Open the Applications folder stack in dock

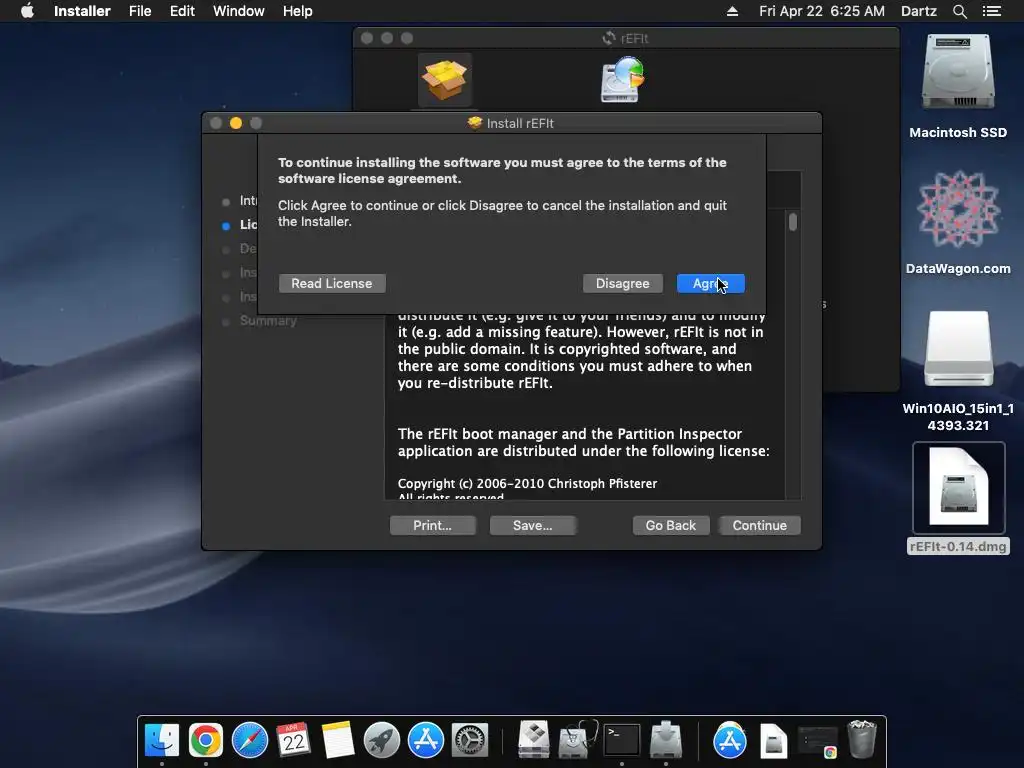(729, 741)
